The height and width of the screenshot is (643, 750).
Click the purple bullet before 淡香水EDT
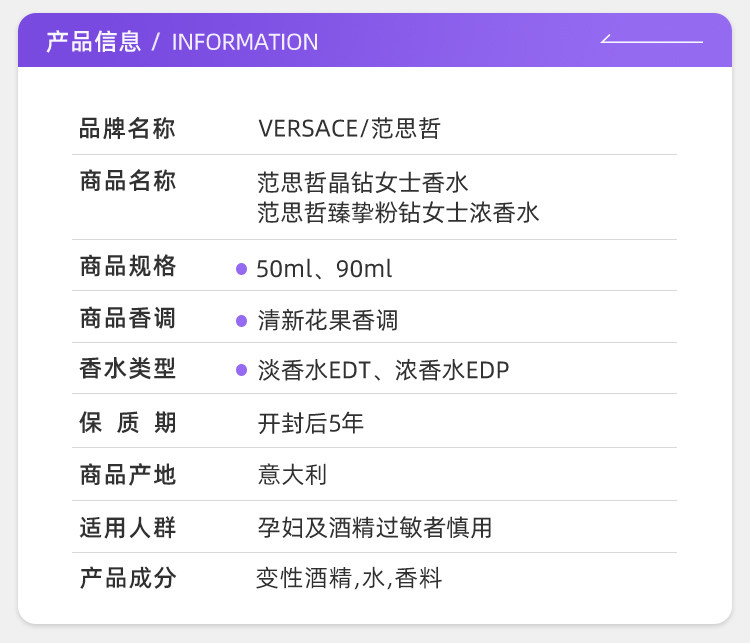tap(241, 371)
